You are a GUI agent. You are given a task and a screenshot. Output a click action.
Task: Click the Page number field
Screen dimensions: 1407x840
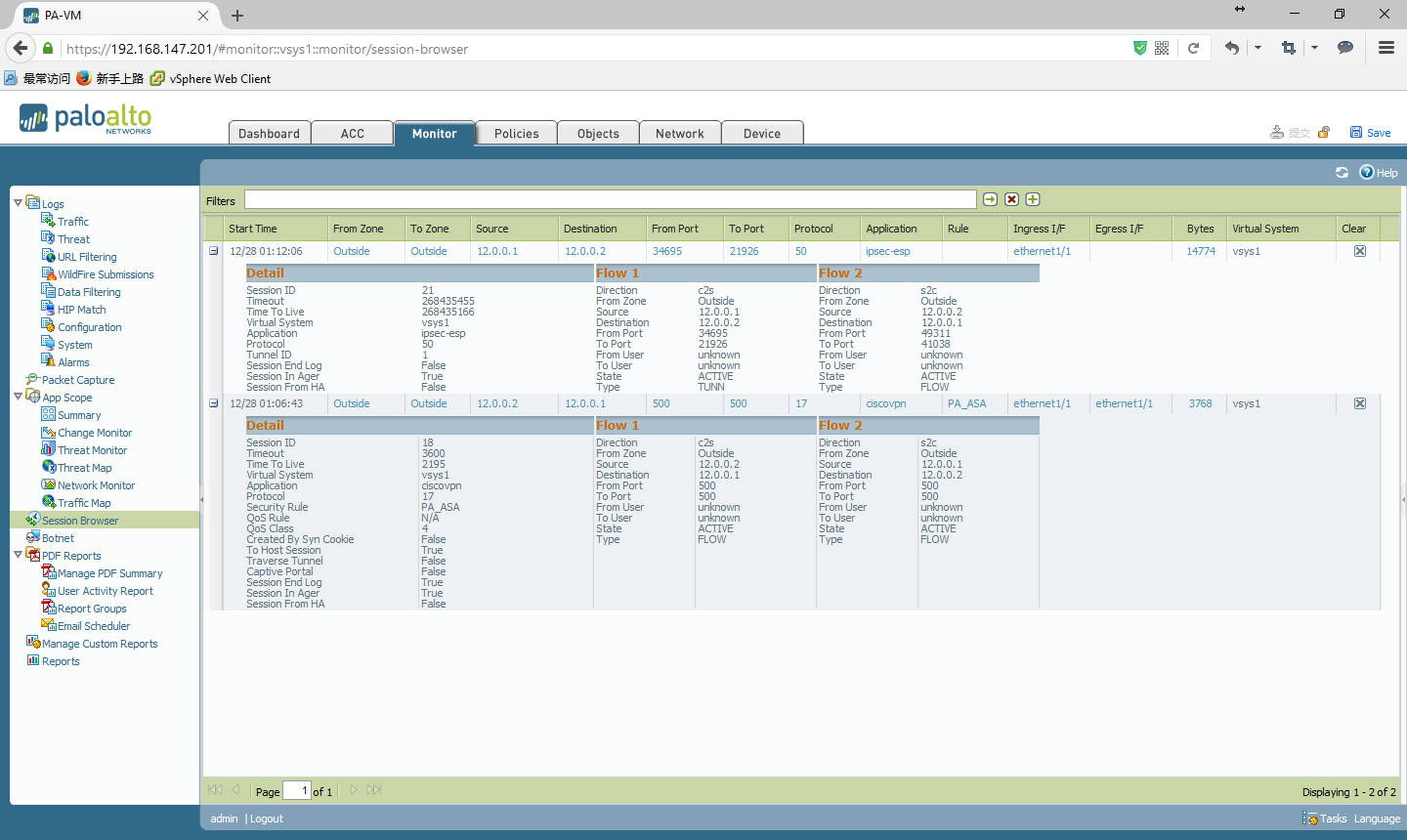point(297,791)
